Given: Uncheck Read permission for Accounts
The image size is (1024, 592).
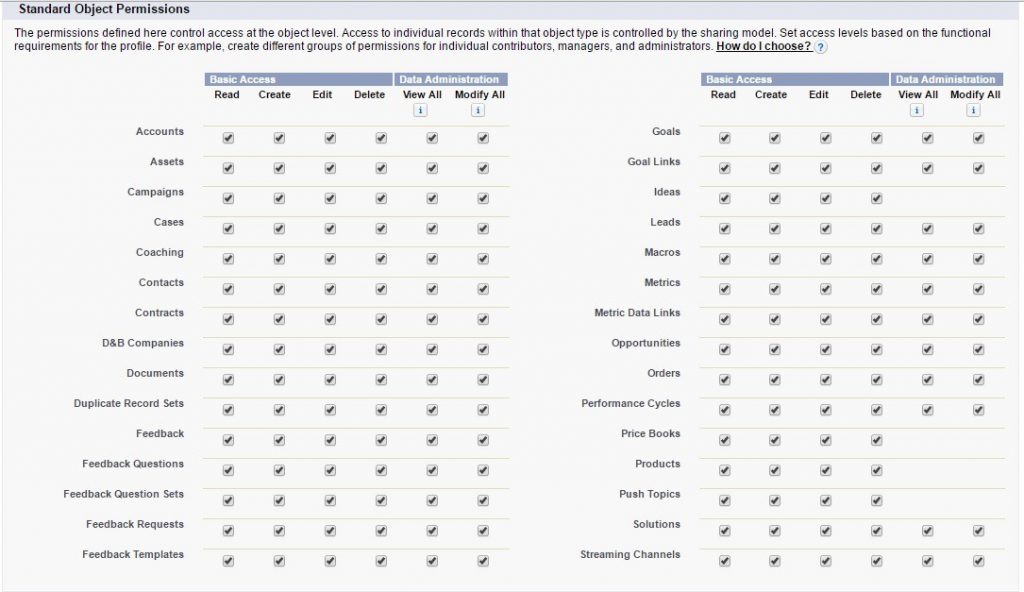Looking at the screenshot, I should (x=228, y=139).
